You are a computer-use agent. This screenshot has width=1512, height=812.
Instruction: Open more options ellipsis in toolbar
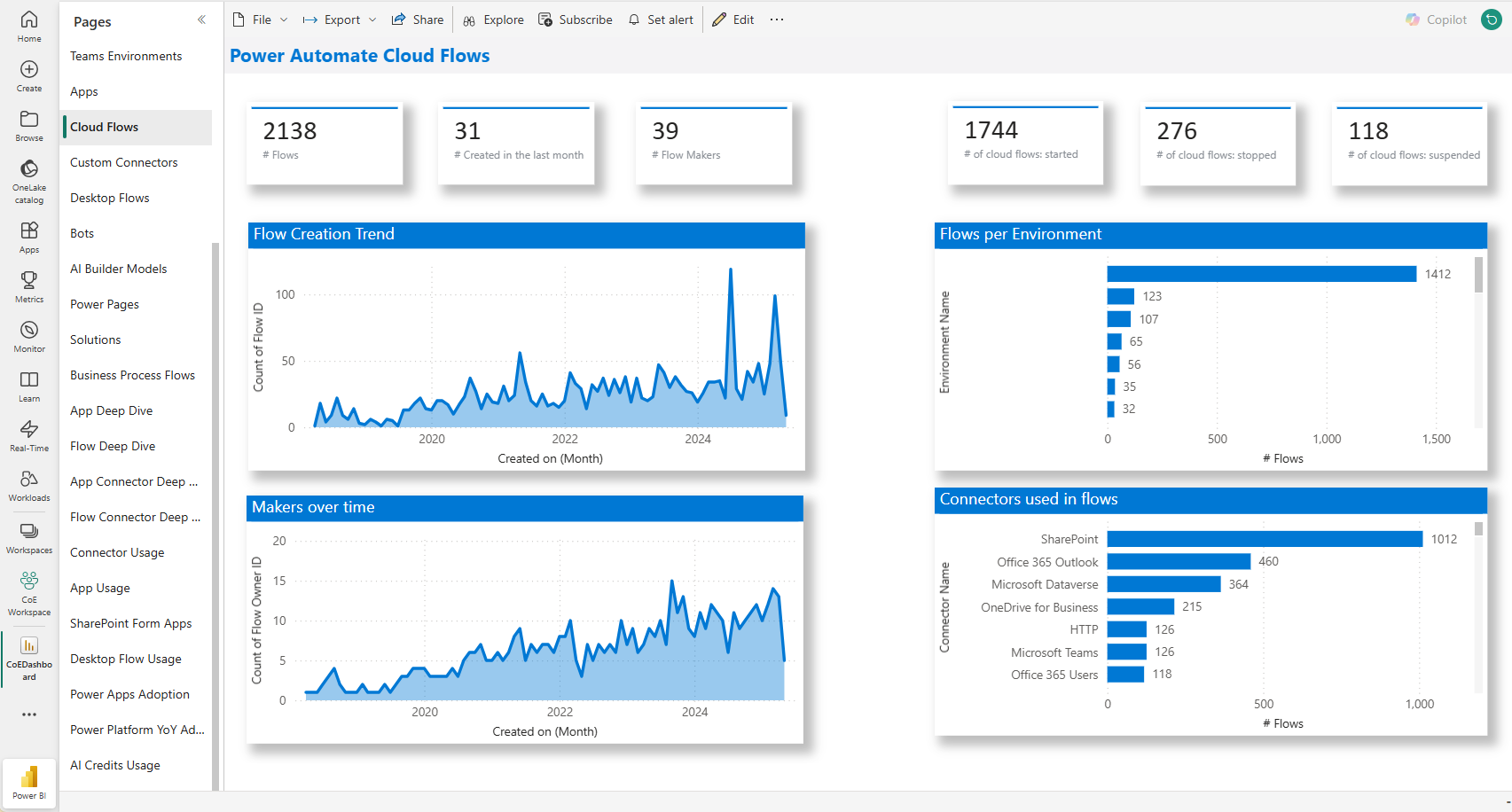pos(777,20)
